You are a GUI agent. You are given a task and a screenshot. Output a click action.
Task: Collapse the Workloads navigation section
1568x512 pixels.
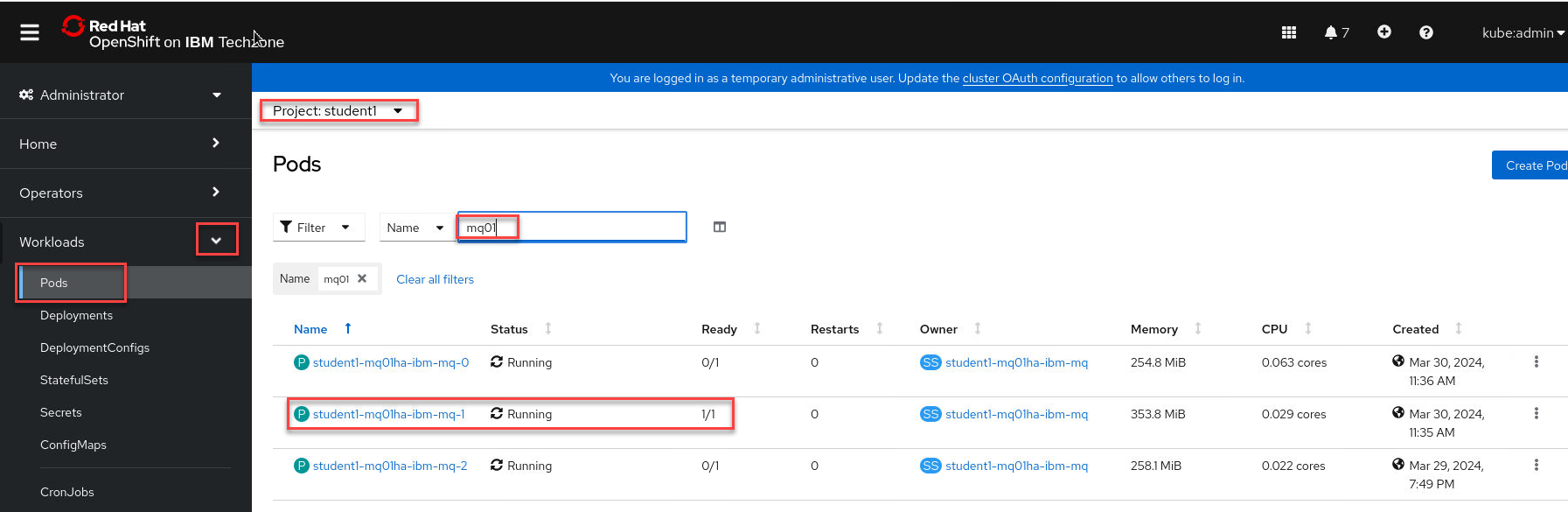[216, 242]
